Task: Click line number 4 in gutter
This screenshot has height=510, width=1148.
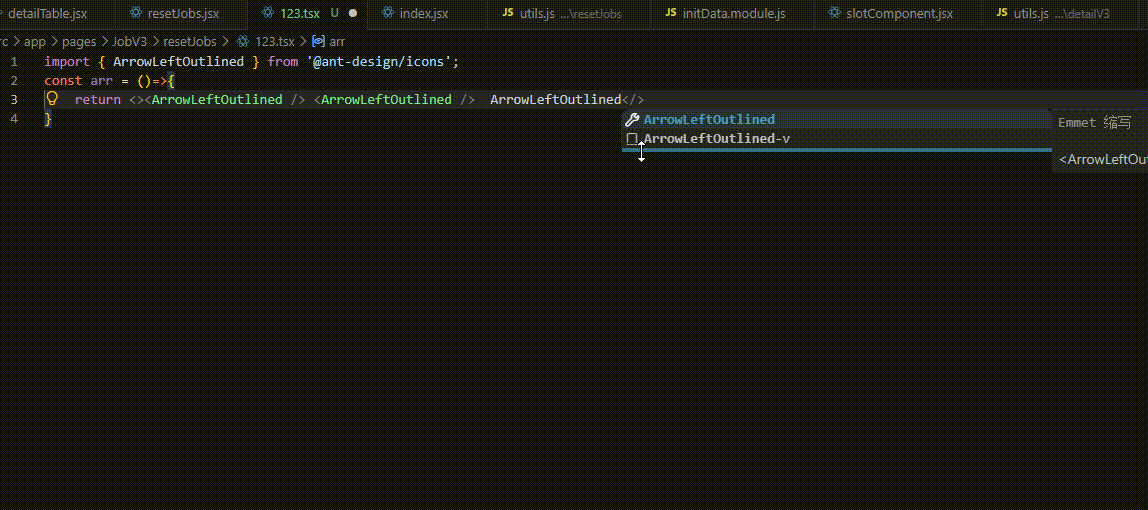Action: tap(13, 119)
